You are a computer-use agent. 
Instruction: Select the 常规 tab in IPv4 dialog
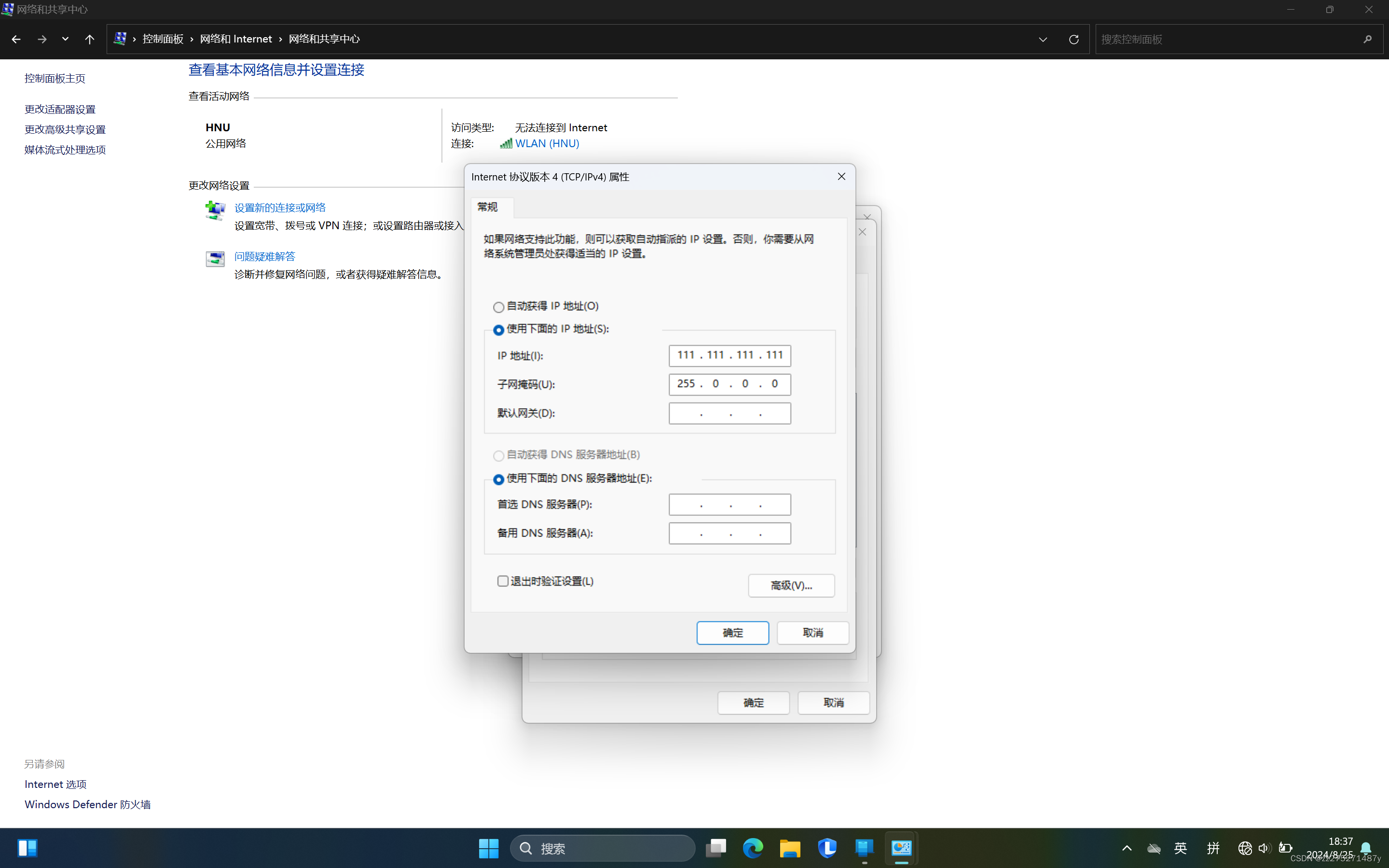click(487, 207)
